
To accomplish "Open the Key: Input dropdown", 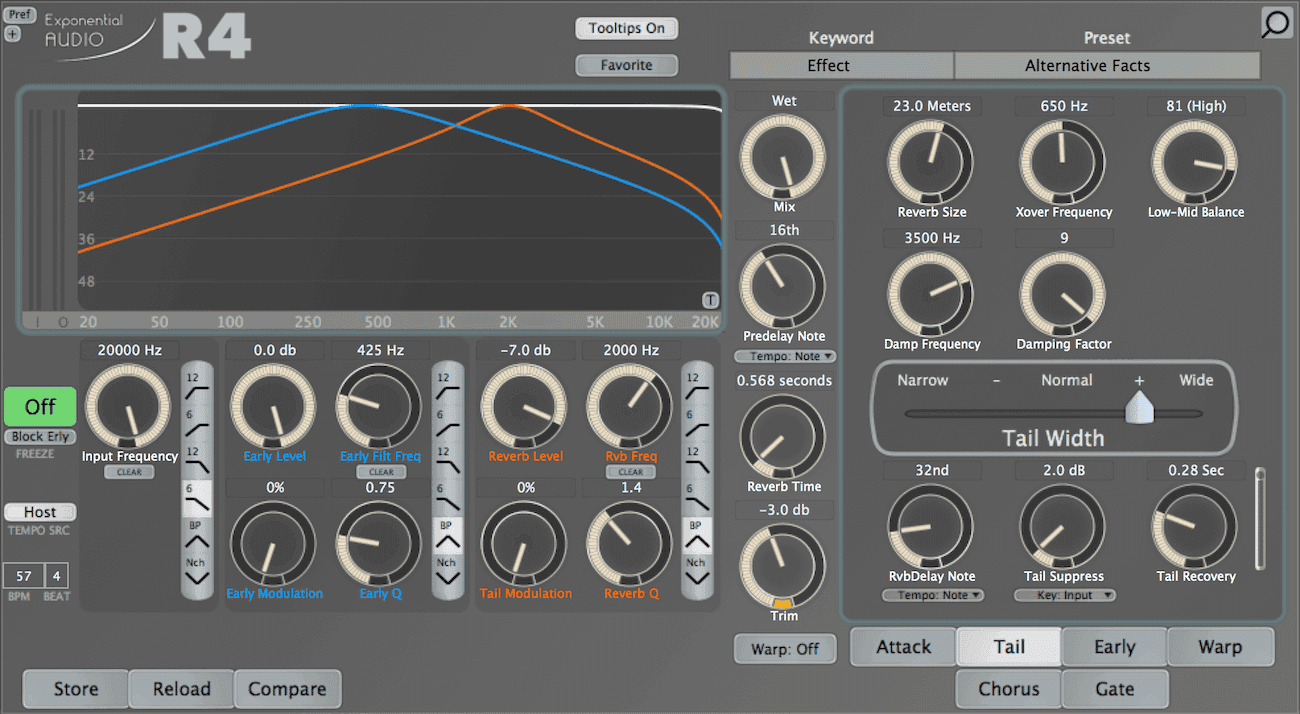I will click(1065, 595).
